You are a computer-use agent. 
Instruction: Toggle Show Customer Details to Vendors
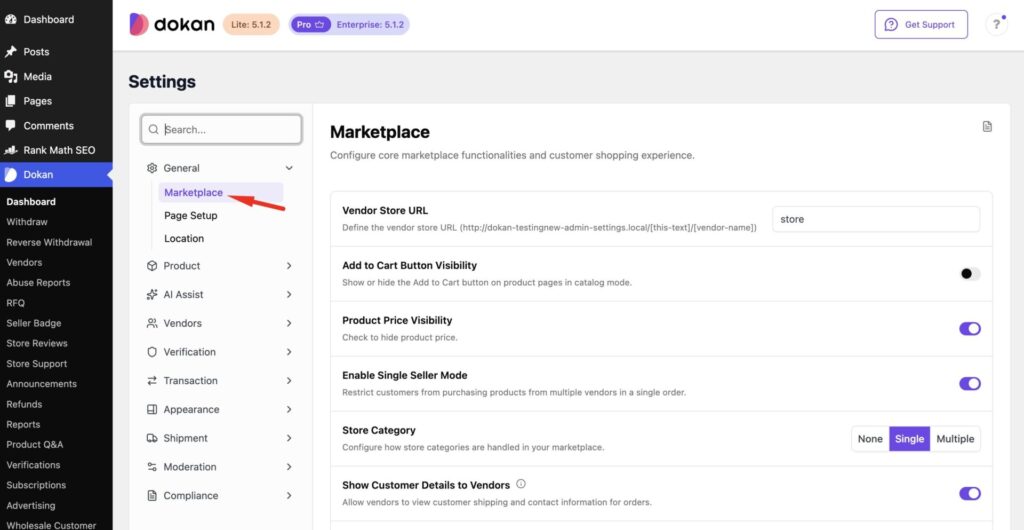(970, 493)
